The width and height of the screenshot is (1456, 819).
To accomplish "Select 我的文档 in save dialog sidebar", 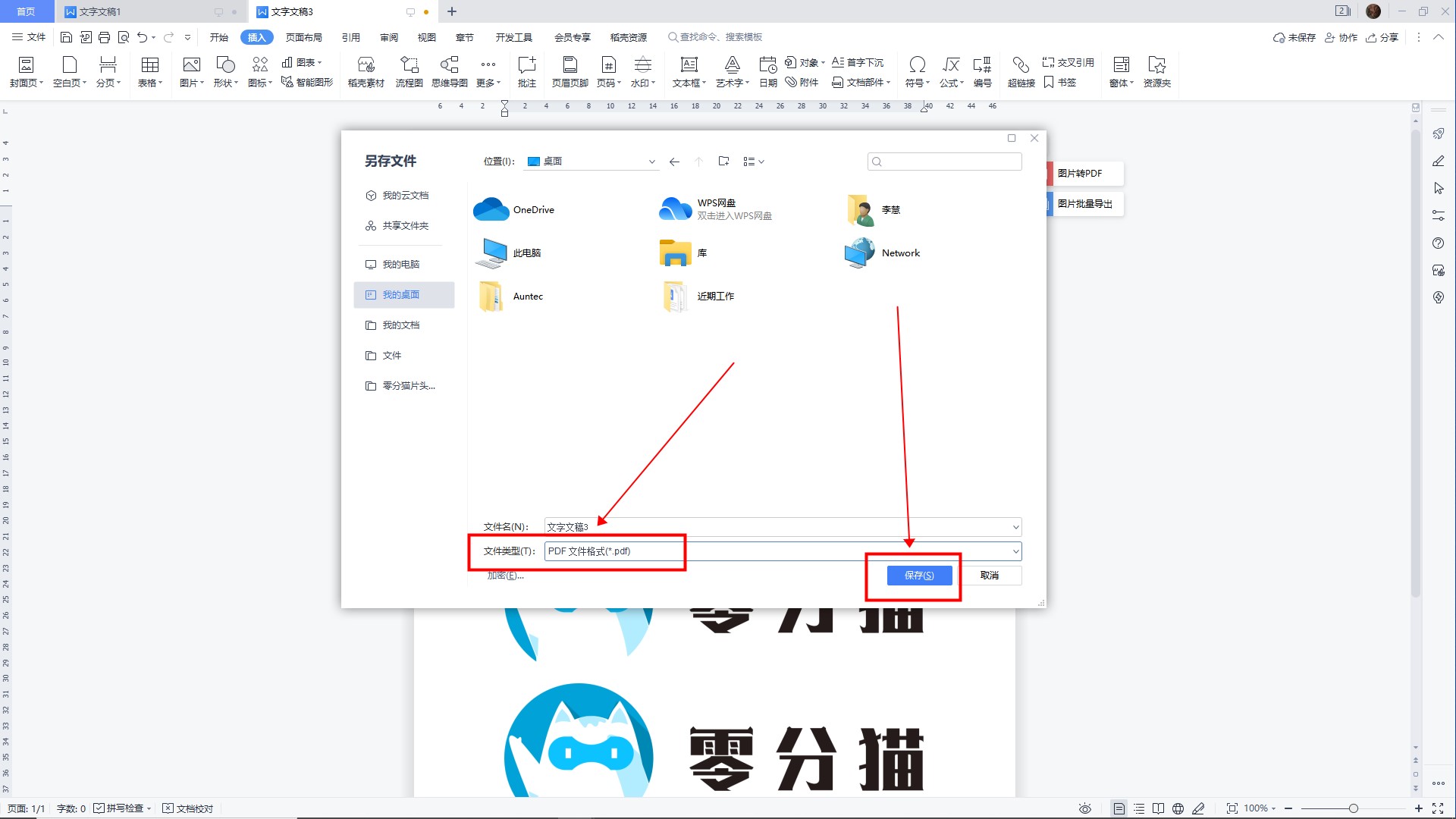I will click(404, 325).
